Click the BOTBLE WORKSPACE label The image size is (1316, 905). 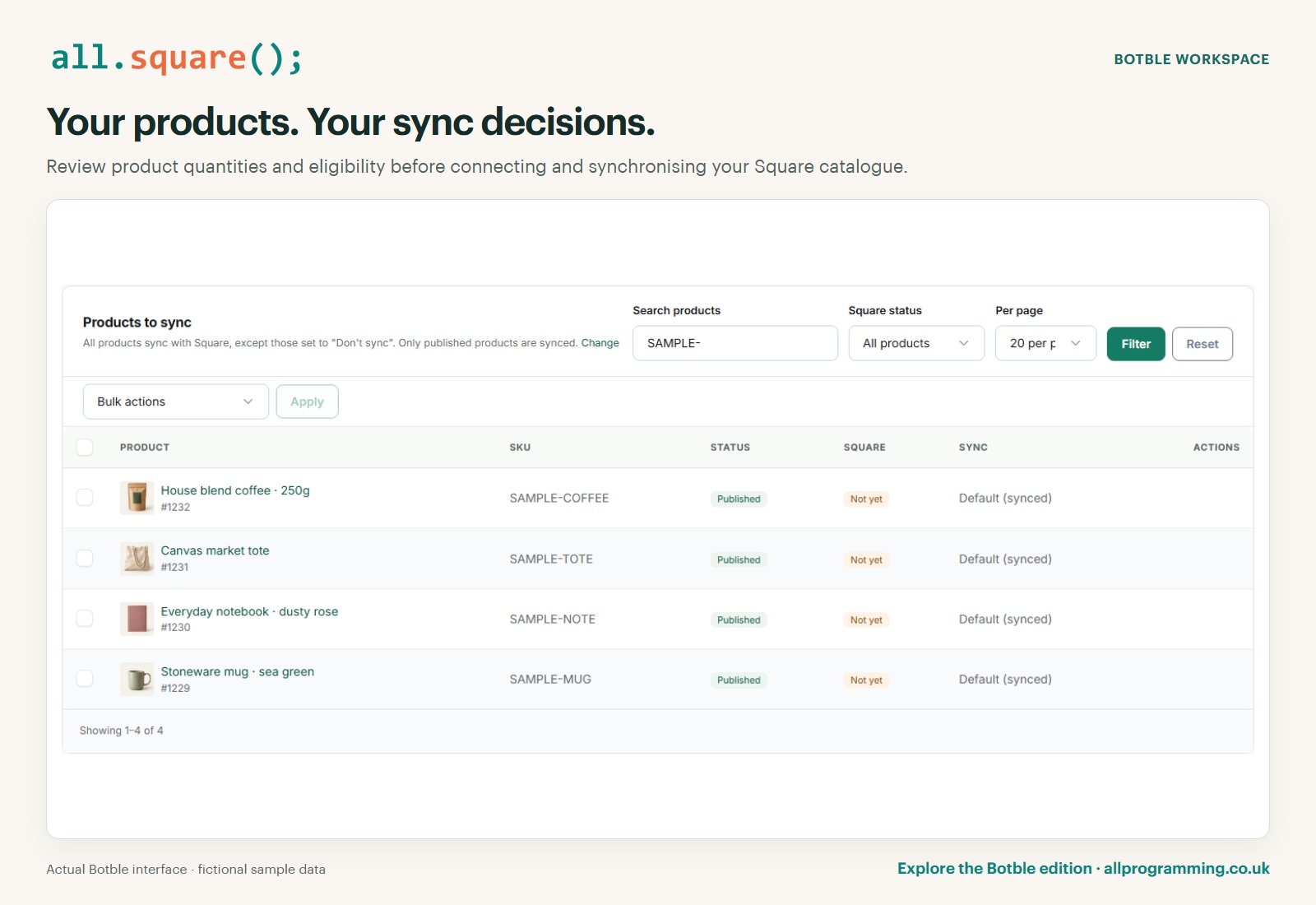1192,59
